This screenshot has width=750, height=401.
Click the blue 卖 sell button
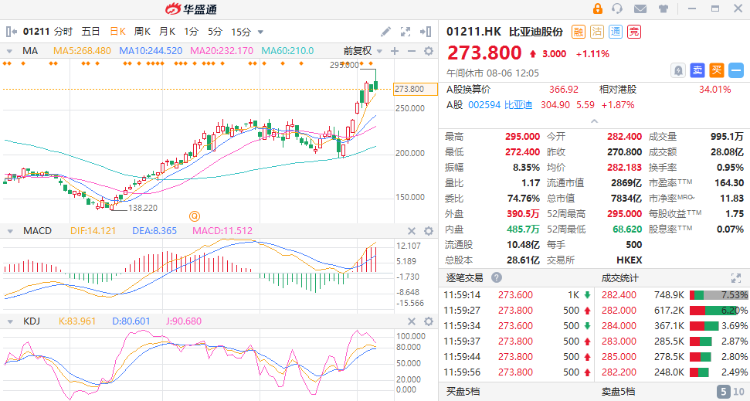(x=698, y=71)
